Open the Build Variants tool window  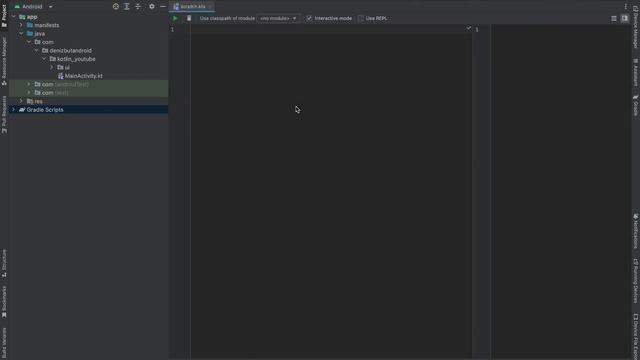pyautogui.click(x=4, y=342)
